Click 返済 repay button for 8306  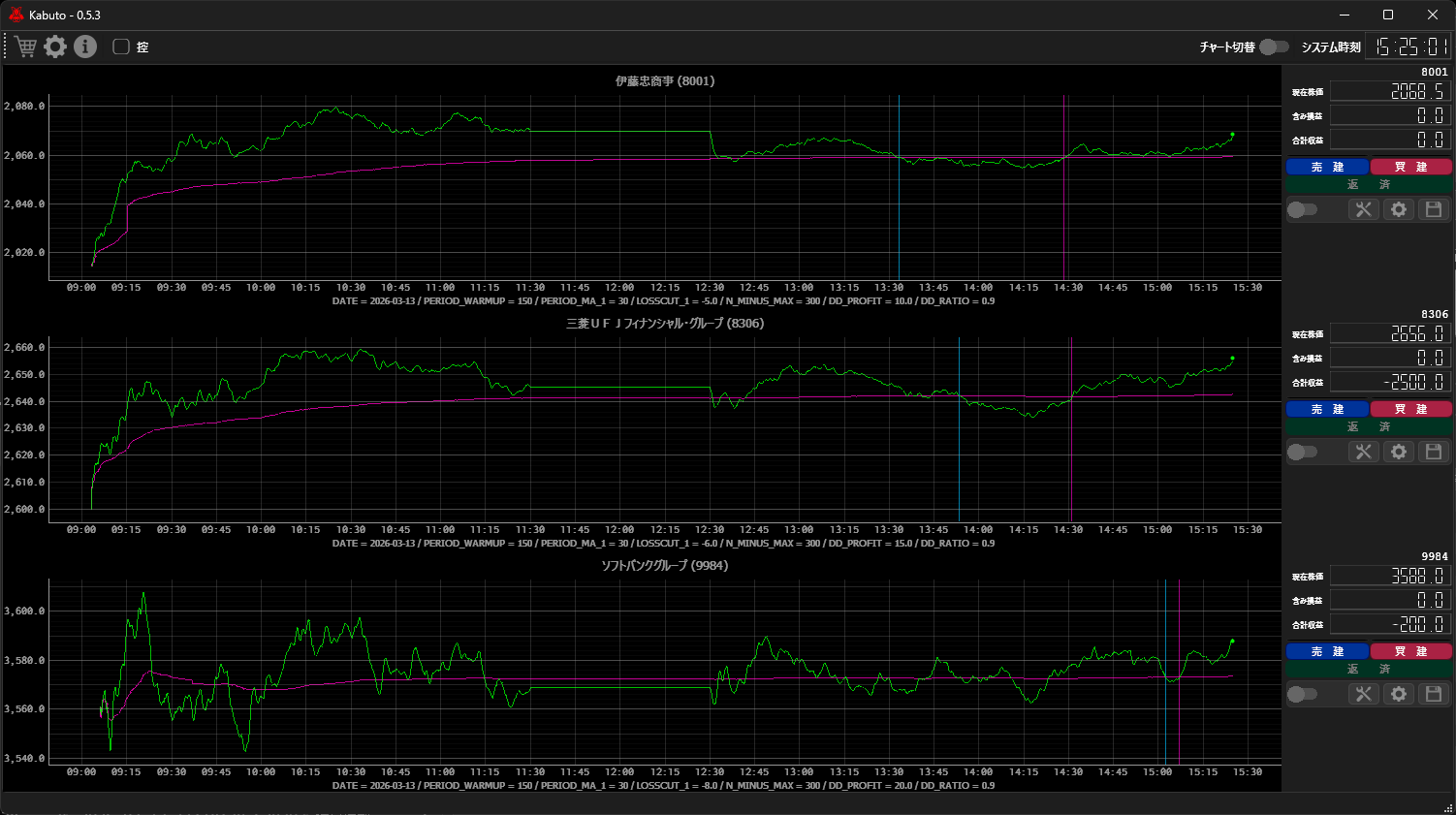click(1369, 426)
